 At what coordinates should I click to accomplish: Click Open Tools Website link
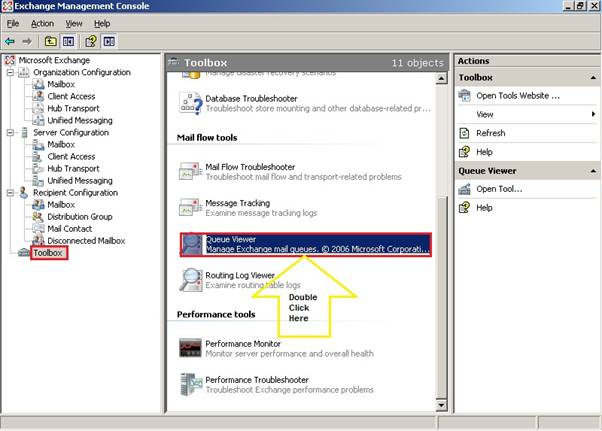(x=518, y=96)
